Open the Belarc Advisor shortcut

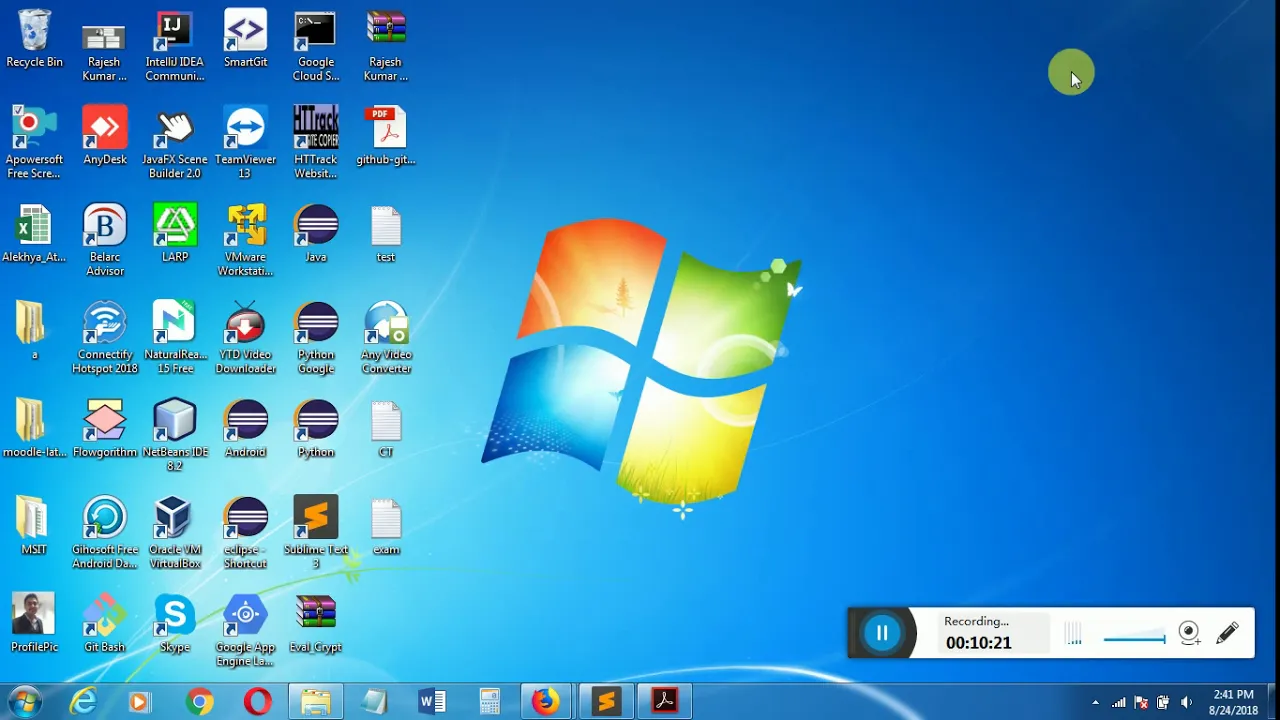[x=105, y=240]
